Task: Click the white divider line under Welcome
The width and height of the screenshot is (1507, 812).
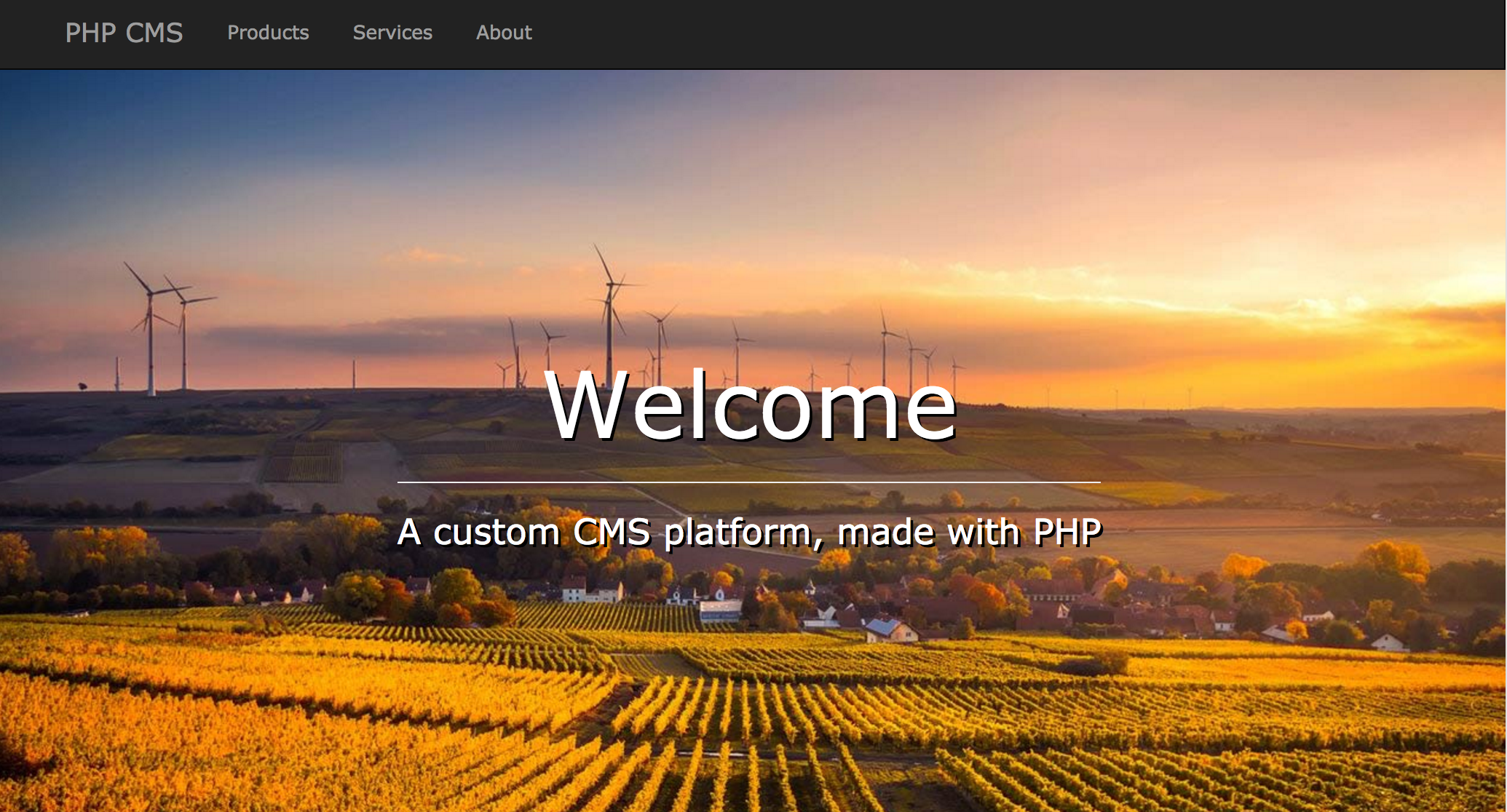Action: pyautogui.click(x=750, y=482)
